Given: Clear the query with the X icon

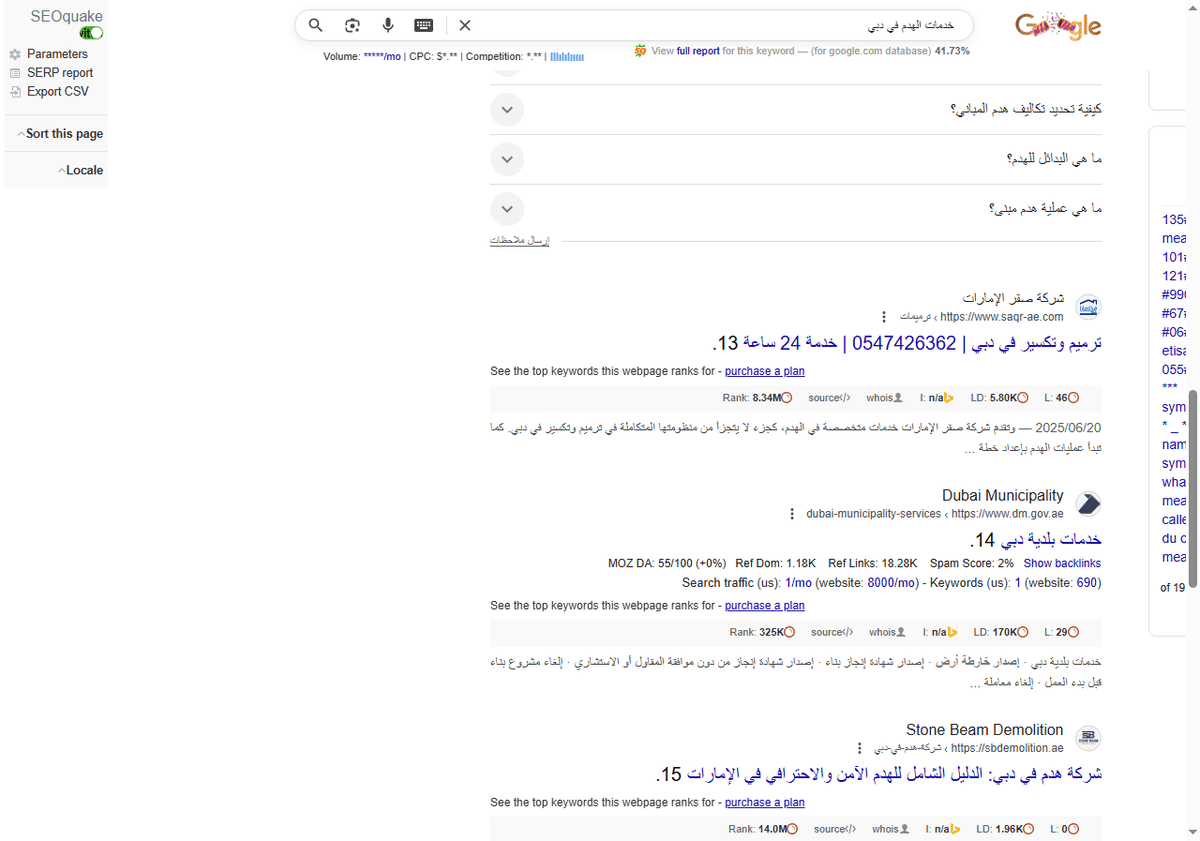Looking at the screenshot, I should tap(464, 25).
